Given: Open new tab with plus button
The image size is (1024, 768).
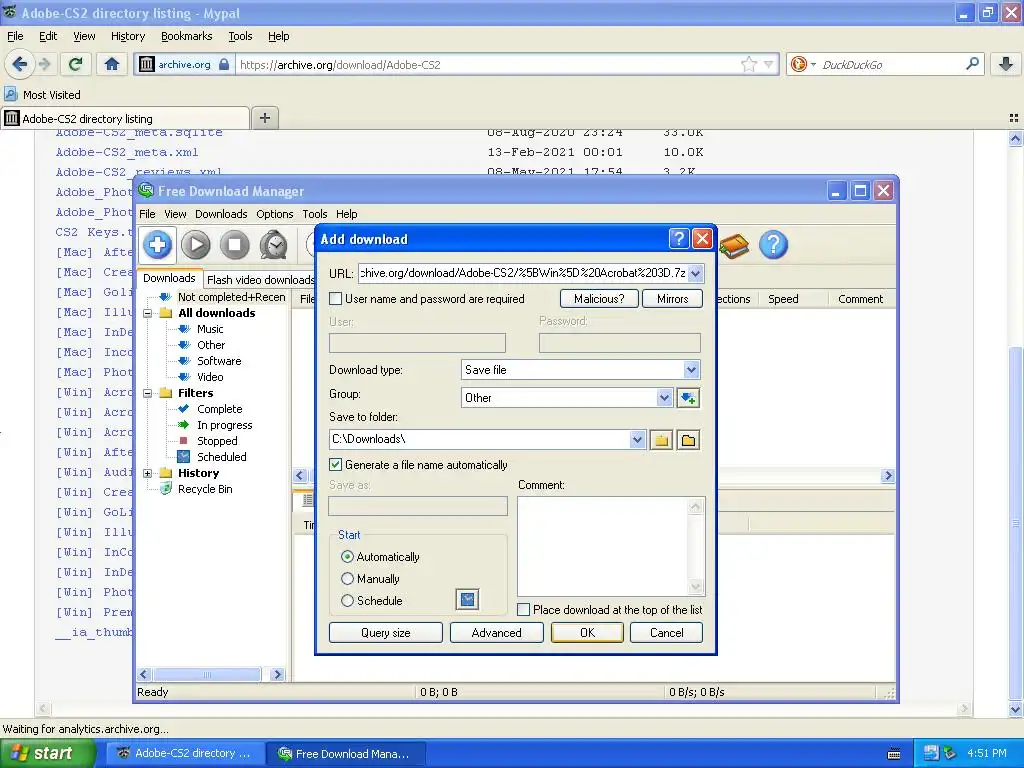Looking at the screenshot, I should click(x=264, y=118).
